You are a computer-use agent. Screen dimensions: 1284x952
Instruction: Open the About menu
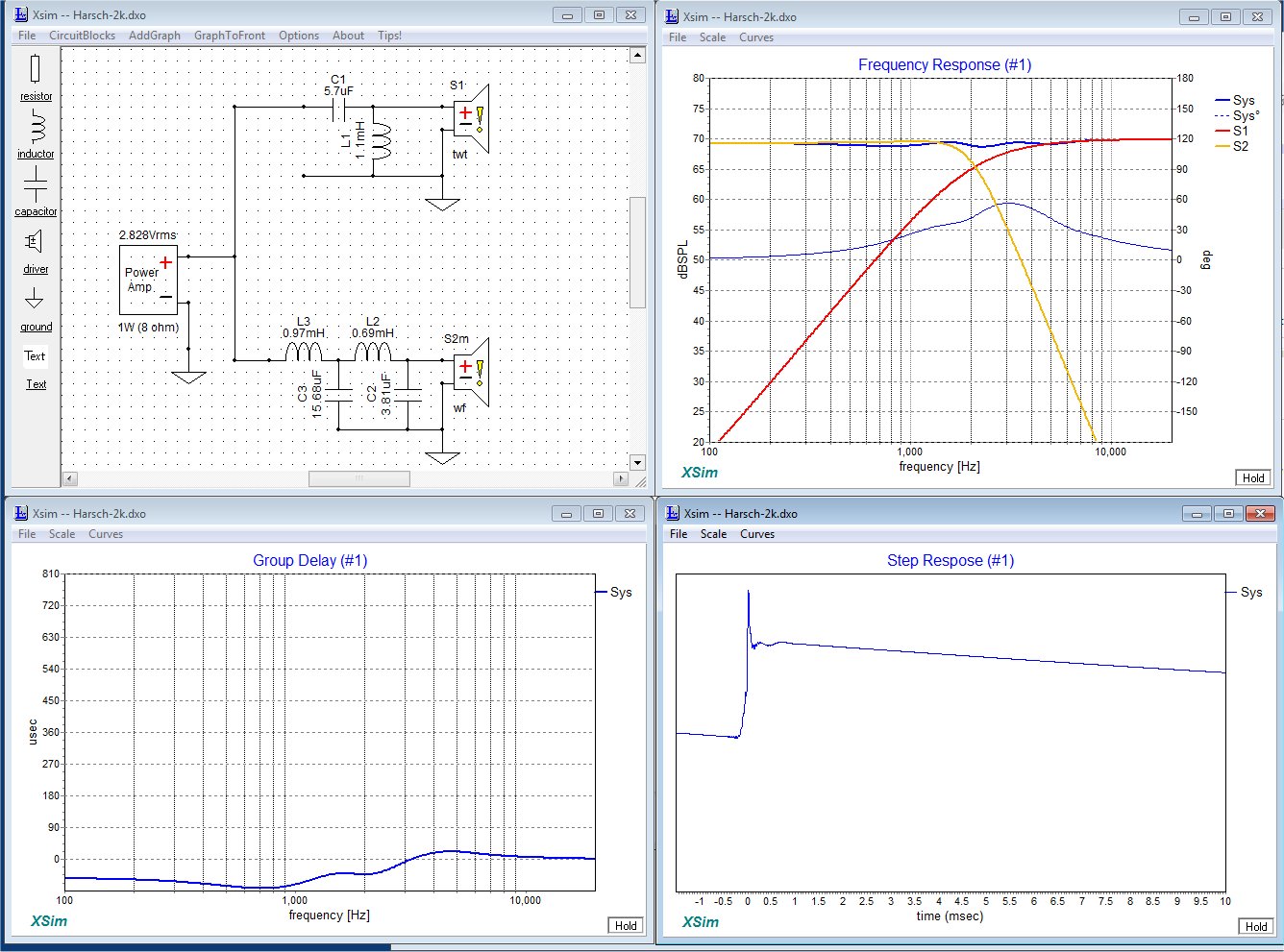tap(348, 36)
